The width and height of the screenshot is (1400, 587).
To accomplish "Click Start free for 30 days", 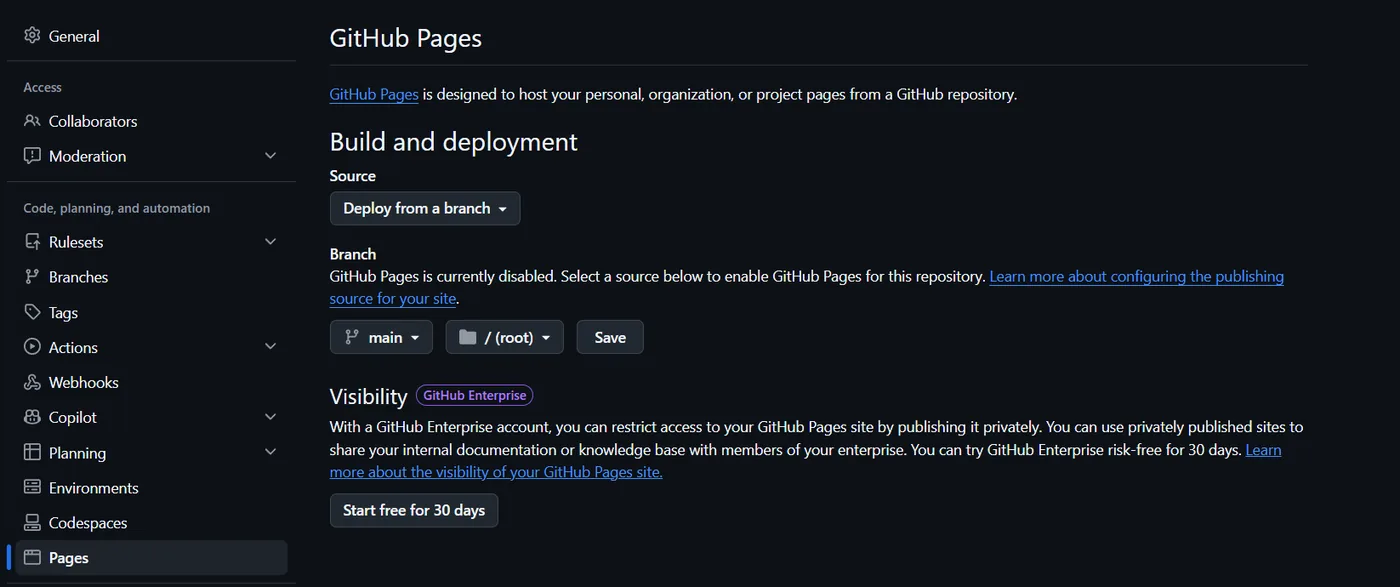I will 414,510.
